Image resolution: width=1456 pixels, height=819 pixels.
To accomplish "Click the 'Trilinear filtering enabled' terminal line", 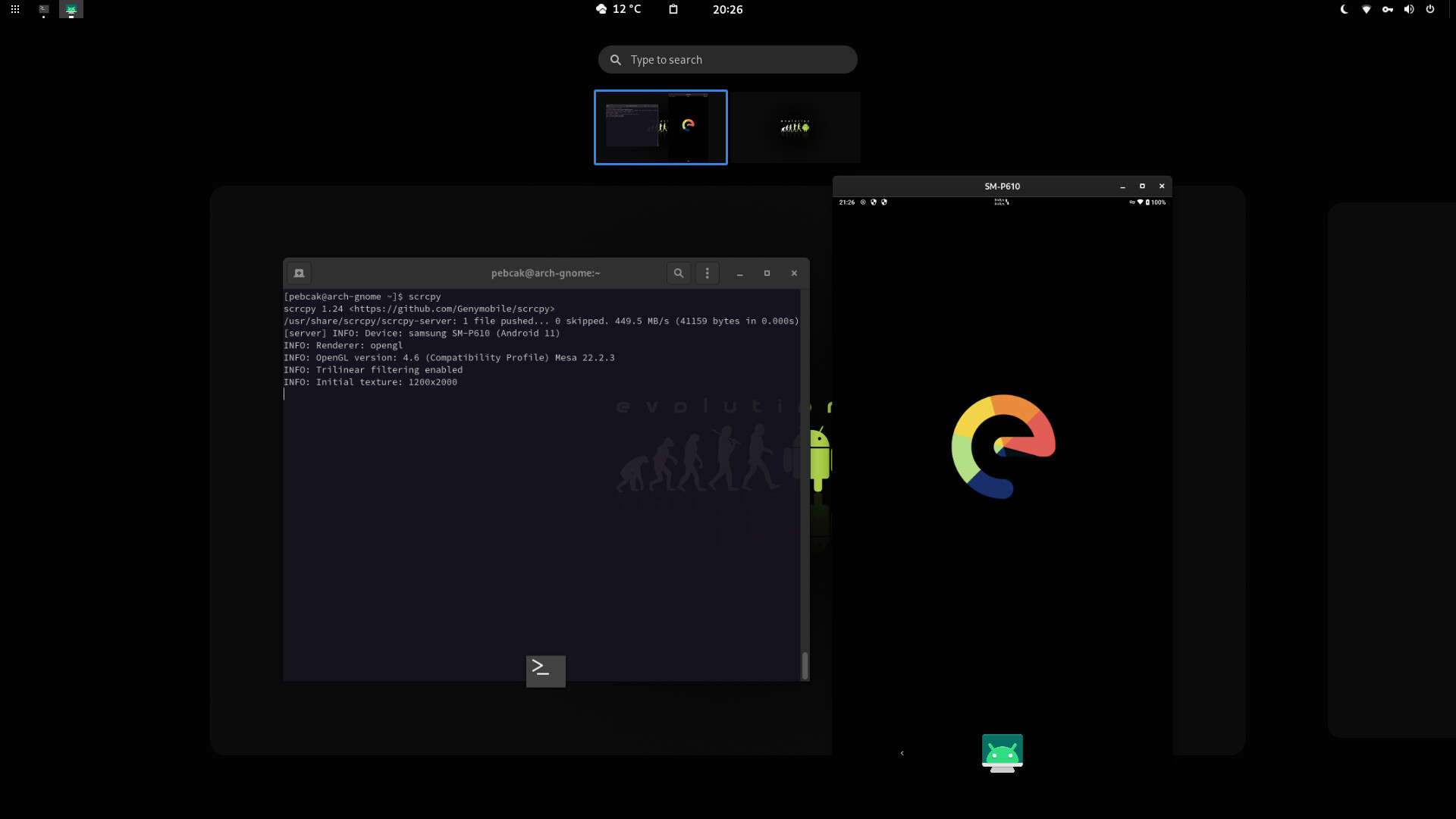I will (x=373, y=370).
